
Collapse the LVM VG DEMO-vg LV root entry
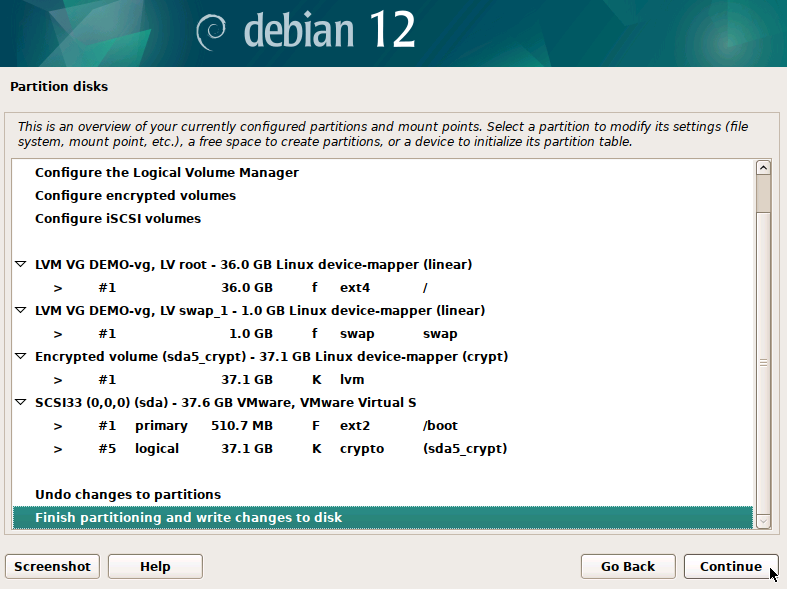(21, 265)
